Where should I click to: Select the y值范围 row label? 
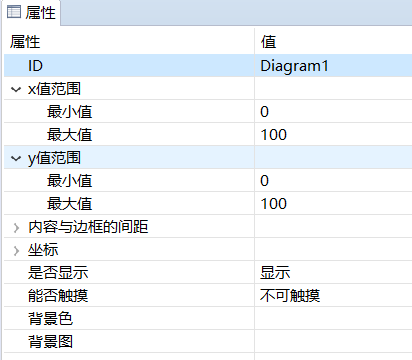pyautogui.click(x=54, y=158)
